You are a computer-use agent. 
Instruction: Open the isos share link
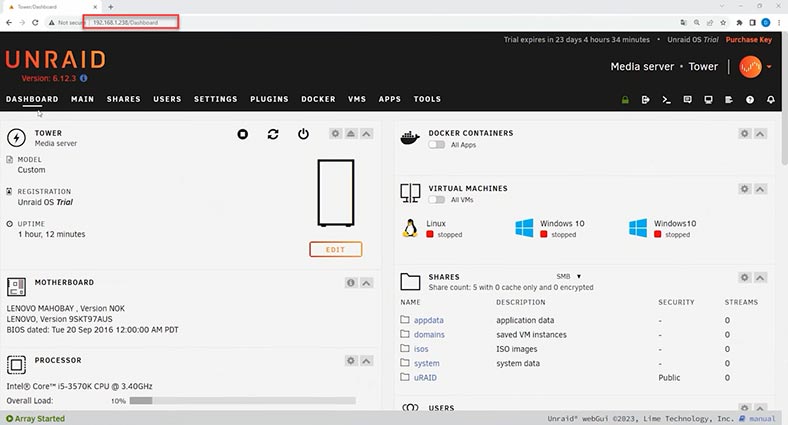pos(421,349)
